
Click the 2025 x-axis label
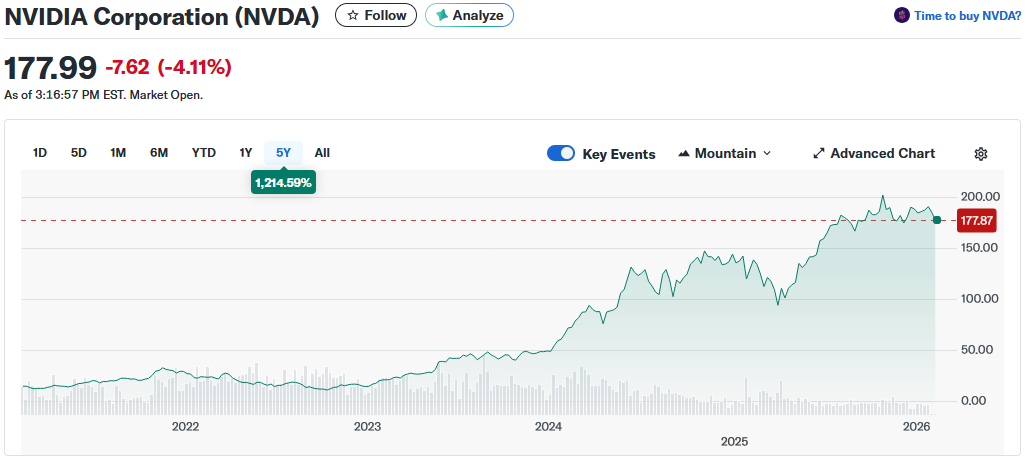[x=734, y=442]
